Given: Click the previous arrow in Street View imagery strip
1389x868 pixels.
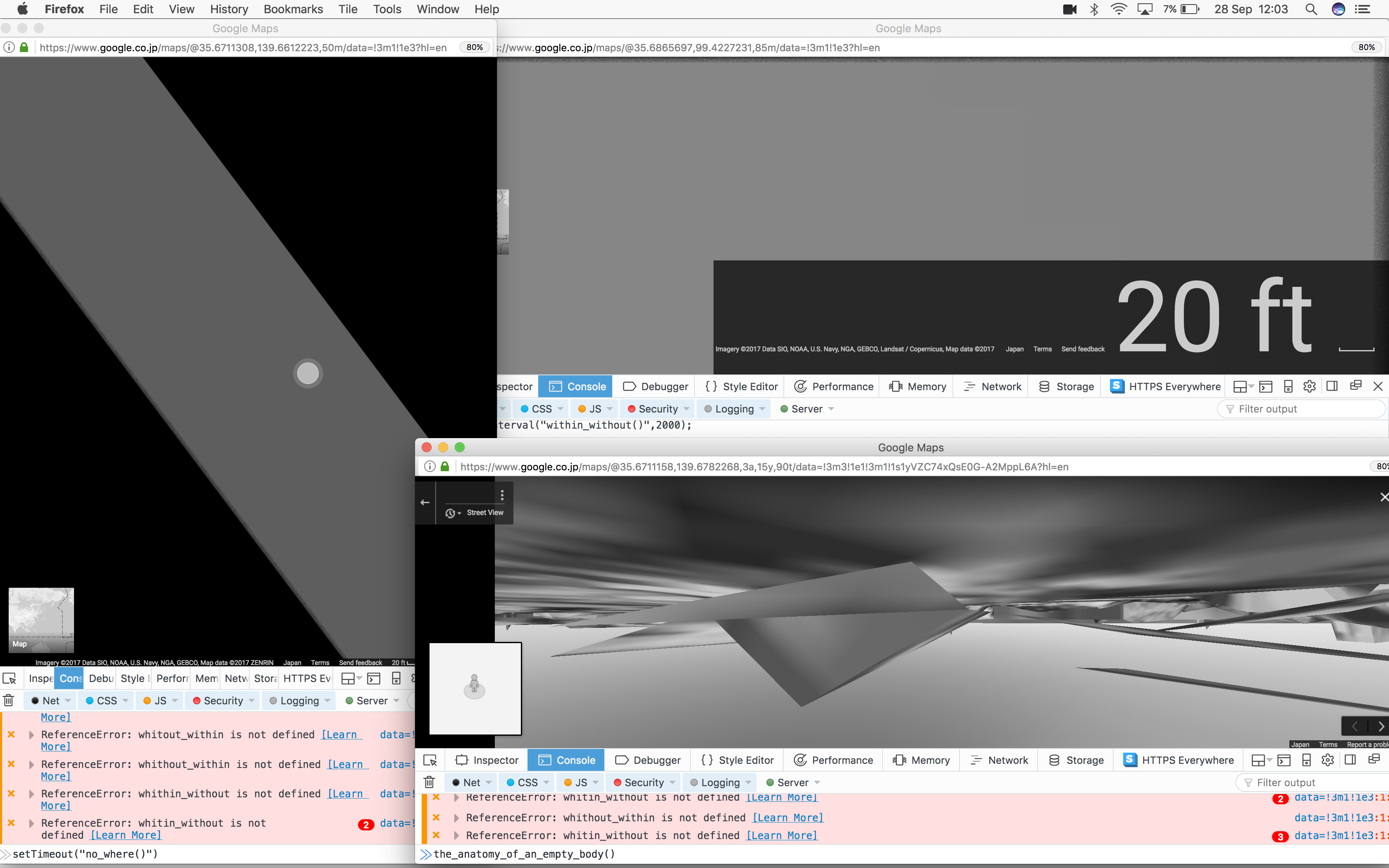Looking at the screenshot, I should click(x=1355, y=727).
